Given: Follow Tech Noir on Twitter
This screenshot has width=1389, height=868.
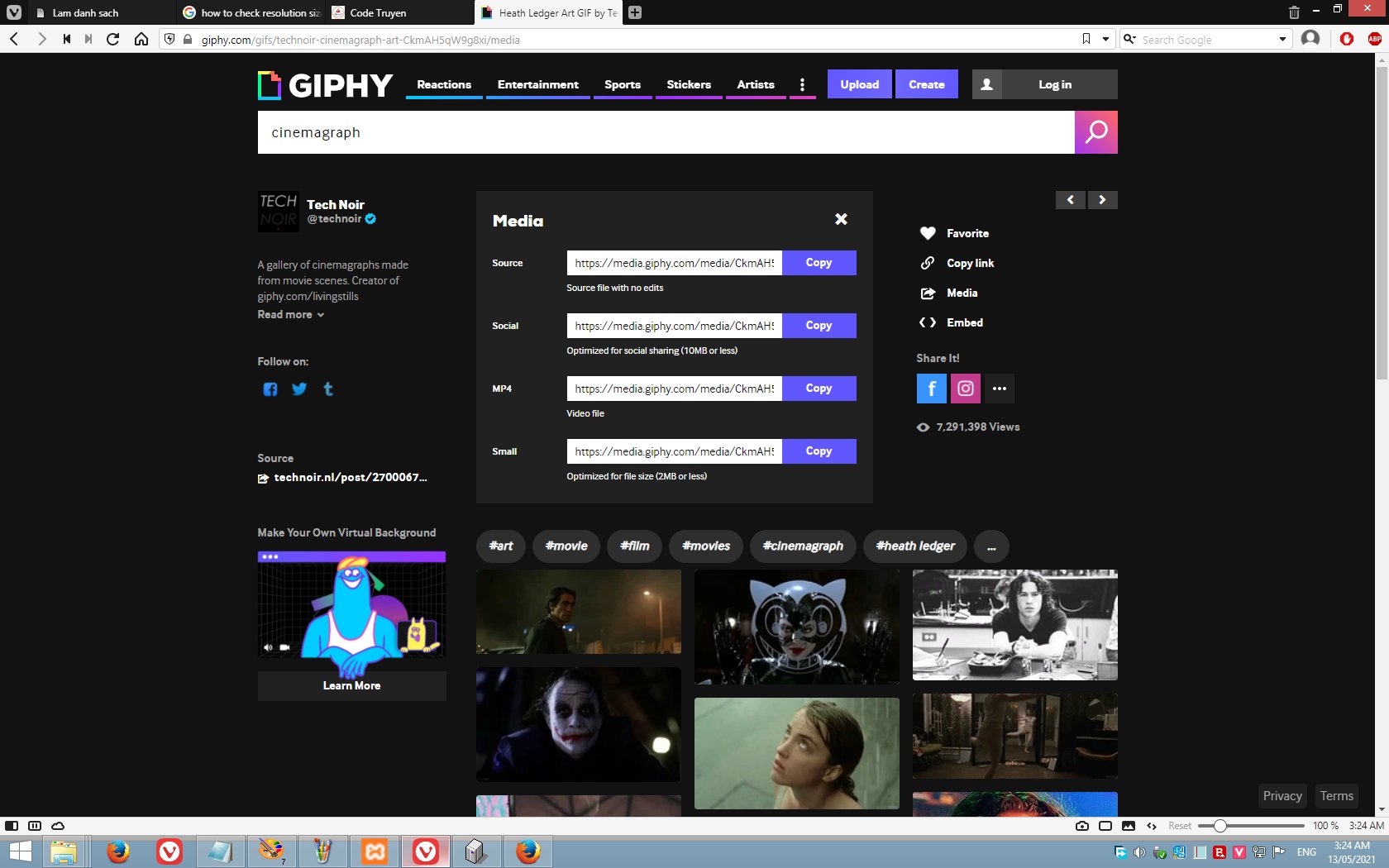Looking at the screenshot, I should tap(299, 389).
